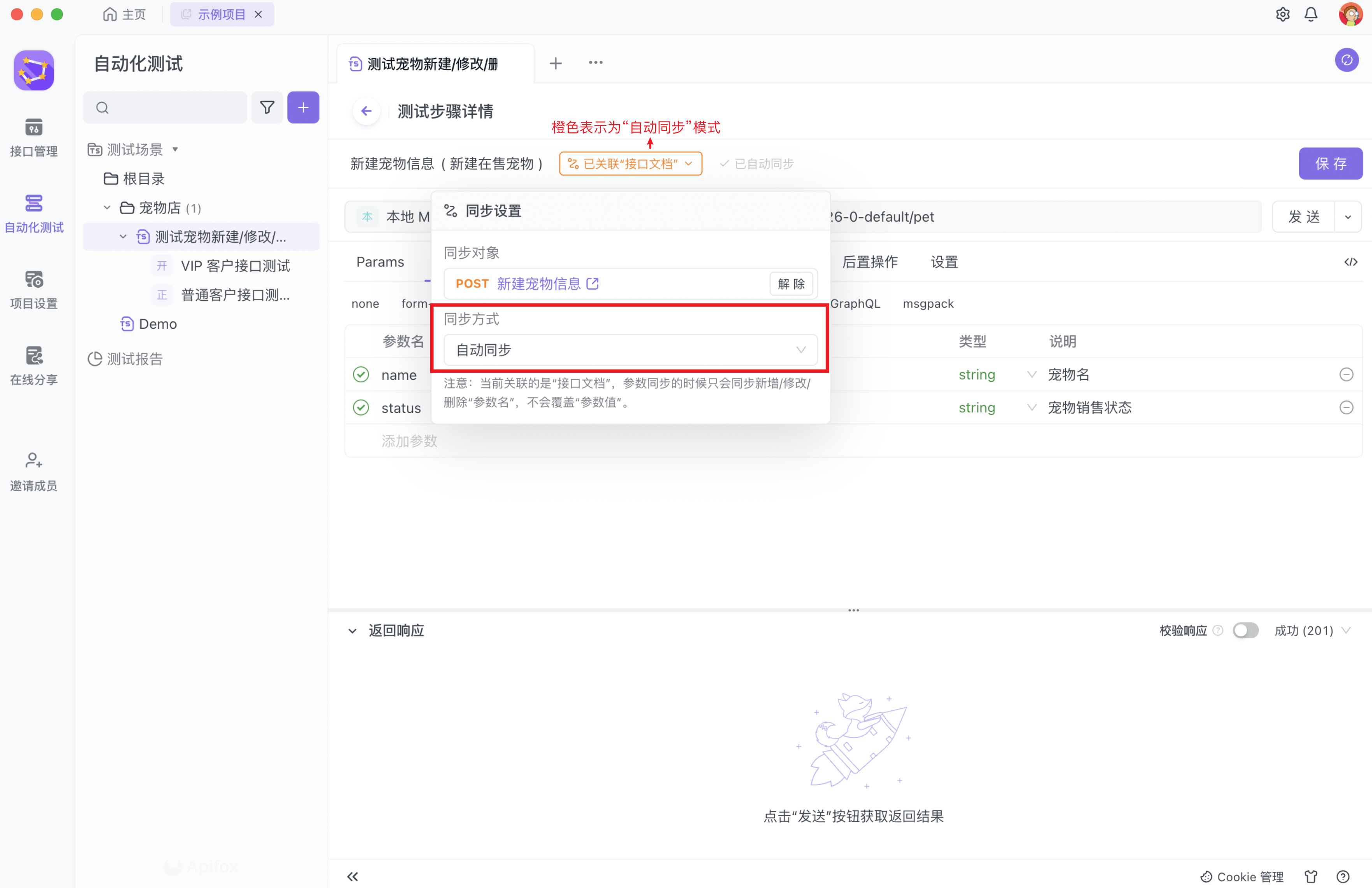The image size is (1372, 888).
Task: Expand the 已关联"接口文档" dropdown
Action: pos(630,164)
